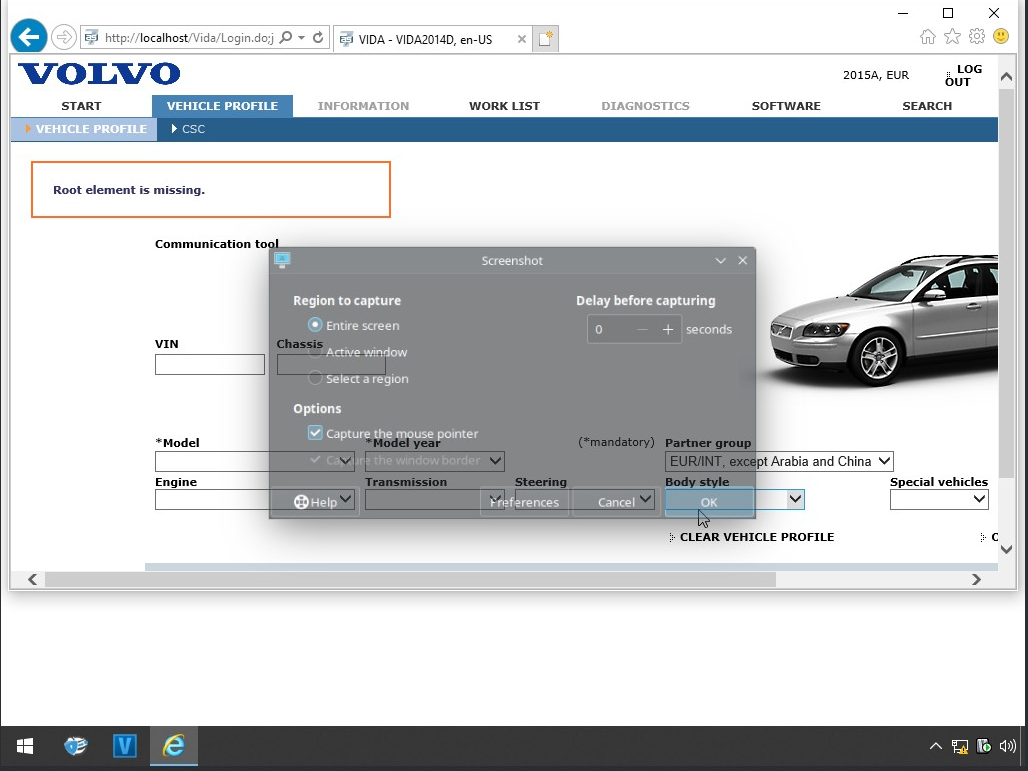Open the Windows Start button
Screen dimensions: 1028x771
point(25,746)
